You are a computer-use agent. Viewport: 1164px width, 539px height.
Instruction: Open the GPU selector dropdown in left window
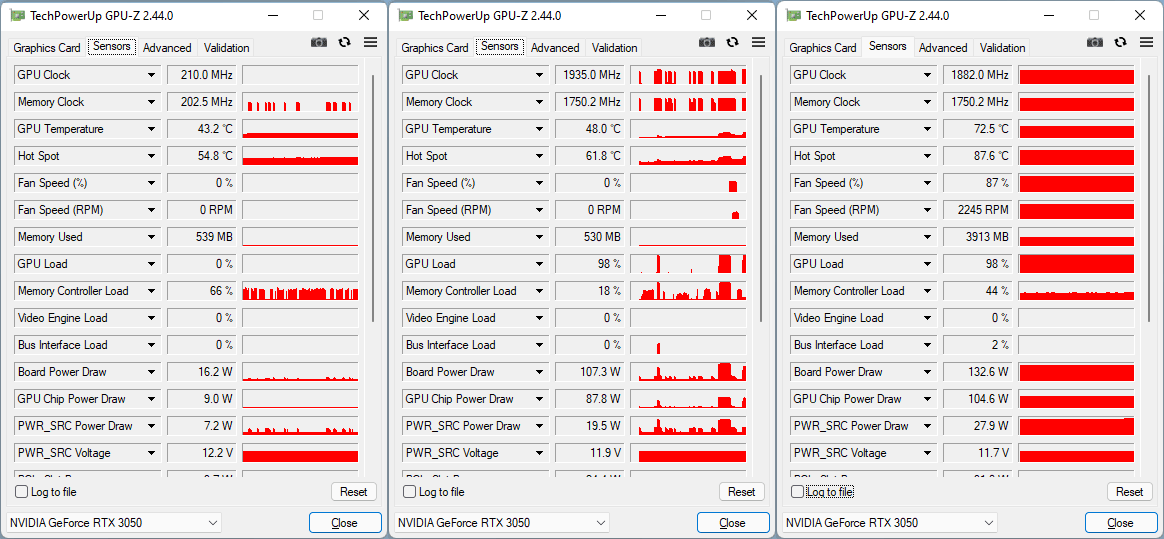coord(114,523)
